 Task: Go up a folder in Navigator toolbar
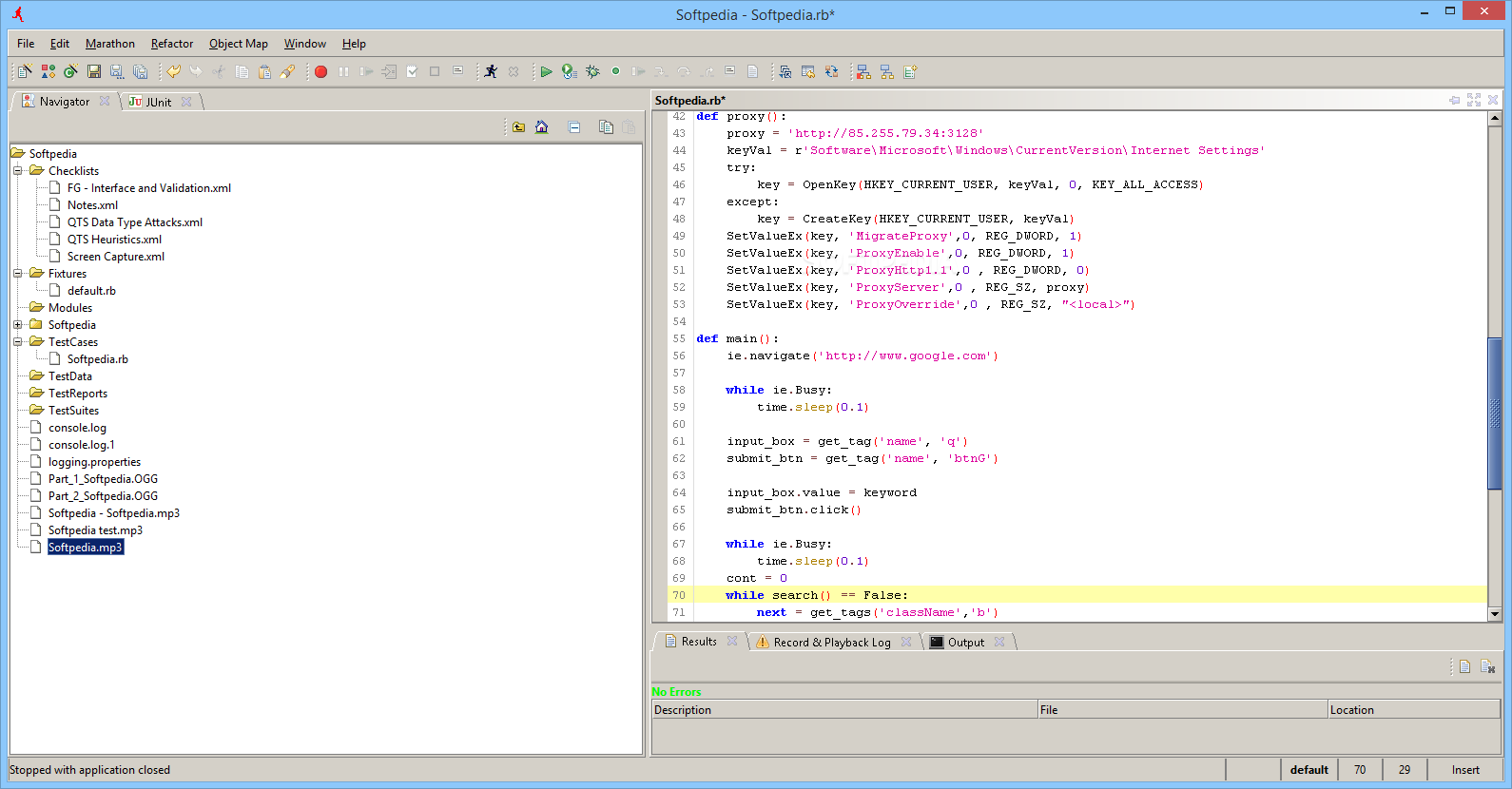click(x=518, y=127)
